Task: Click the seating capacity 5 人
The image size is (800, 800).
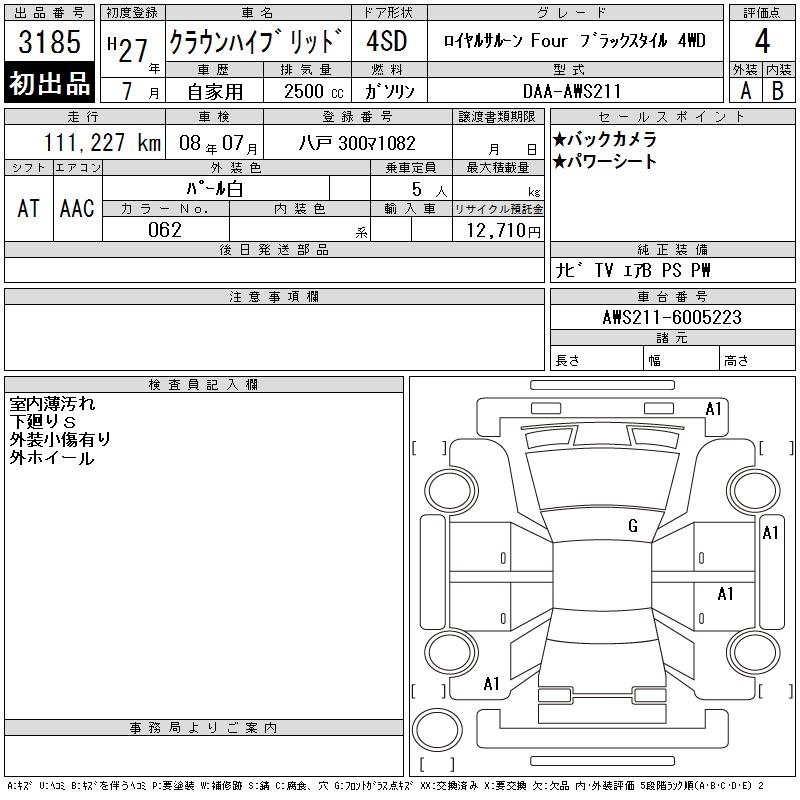Action: pos(429,190)
